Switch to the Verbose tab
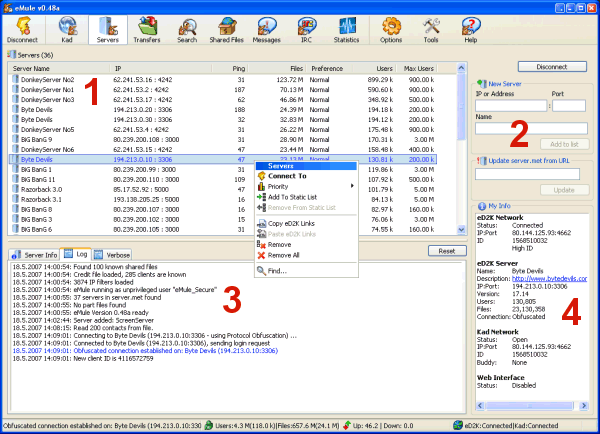This screenshot has height=434, width=600. pos(112,255)
